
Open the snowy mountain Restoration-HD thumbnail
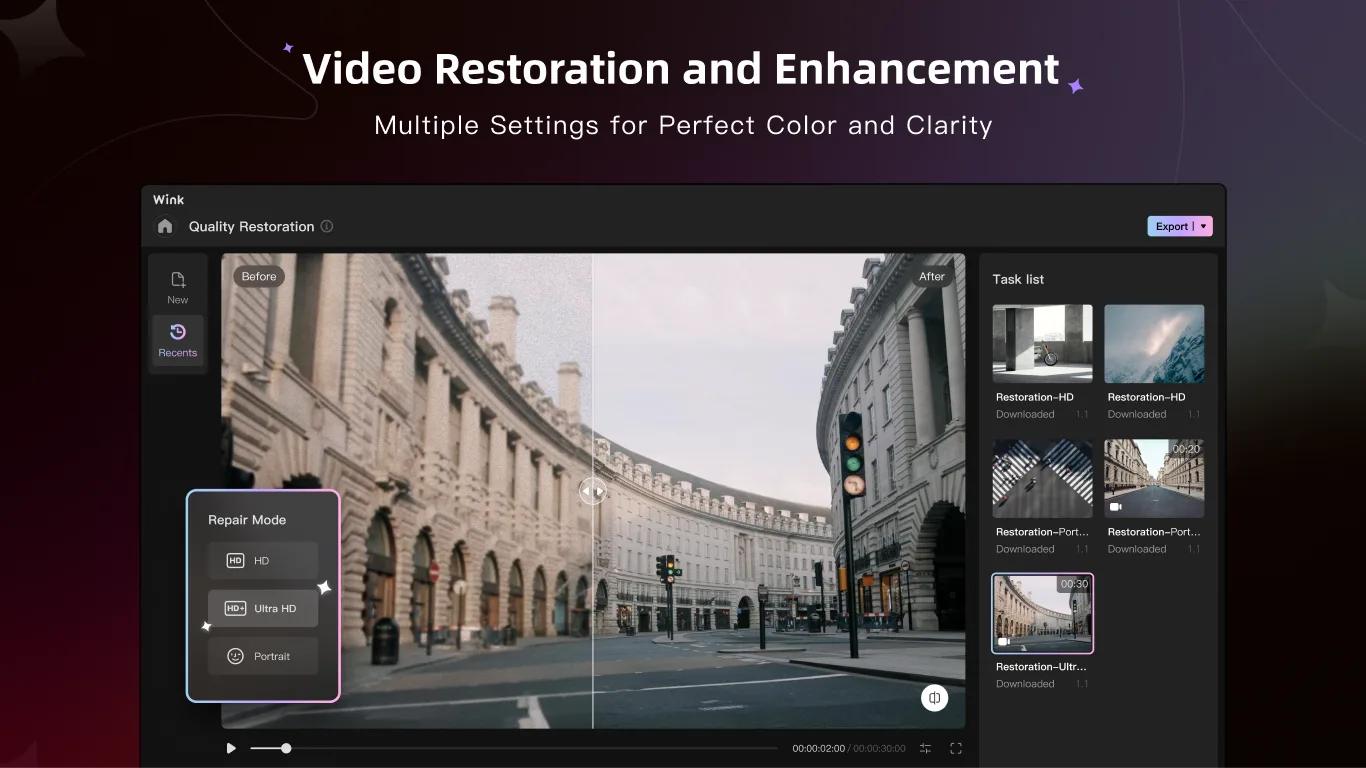1154,344
